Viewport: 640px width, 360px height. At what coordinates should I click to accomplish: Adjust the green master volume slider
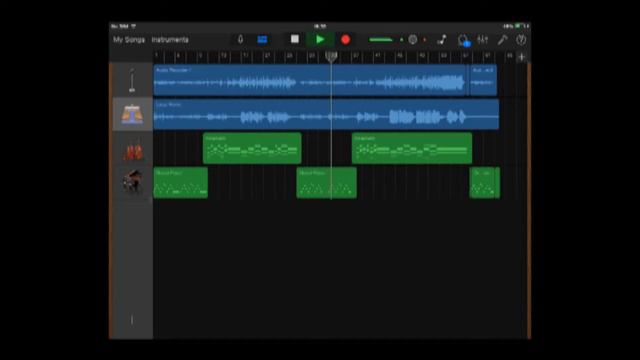380,40
